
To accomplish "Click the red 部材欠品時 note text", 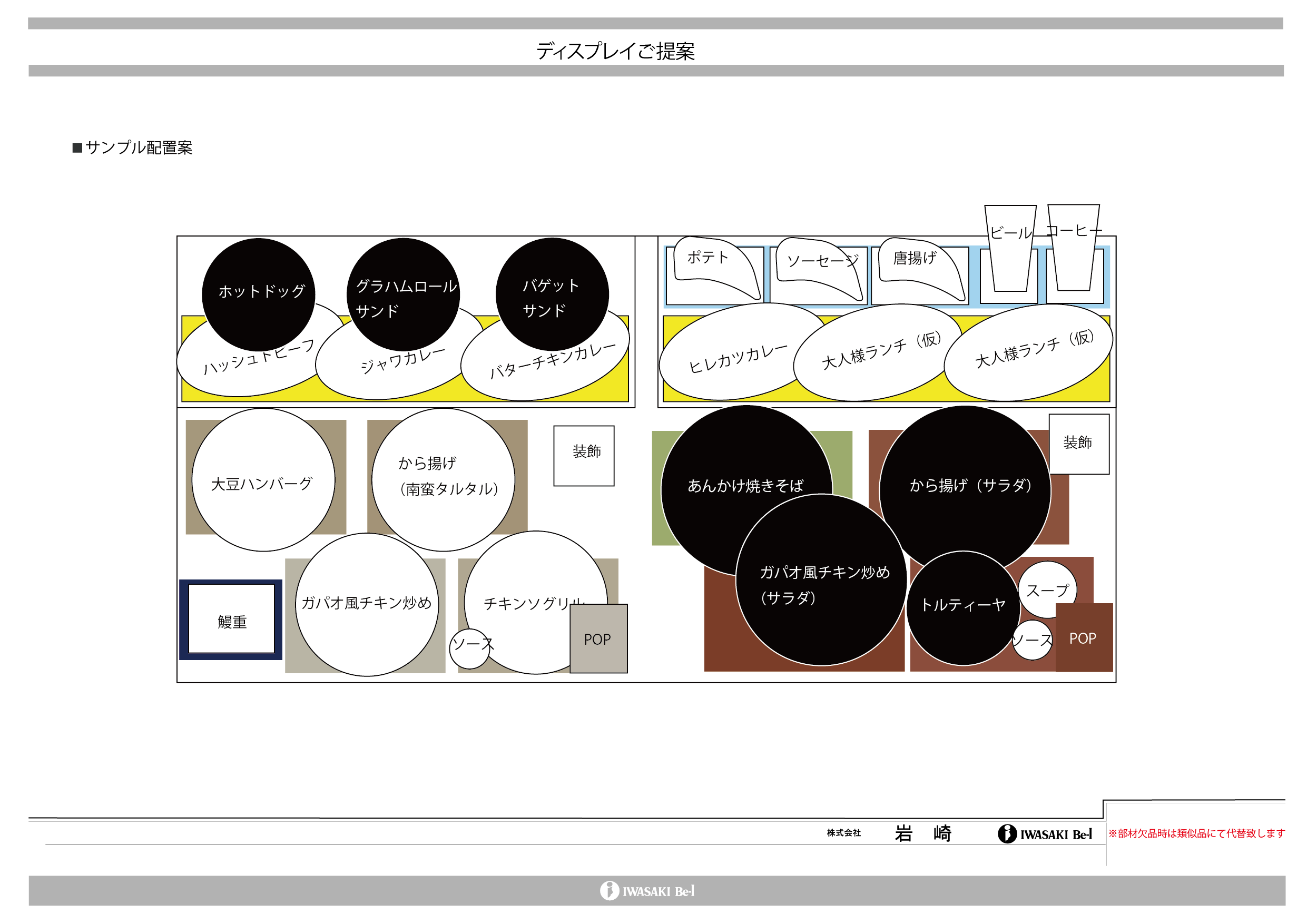I will point(1196,833).
